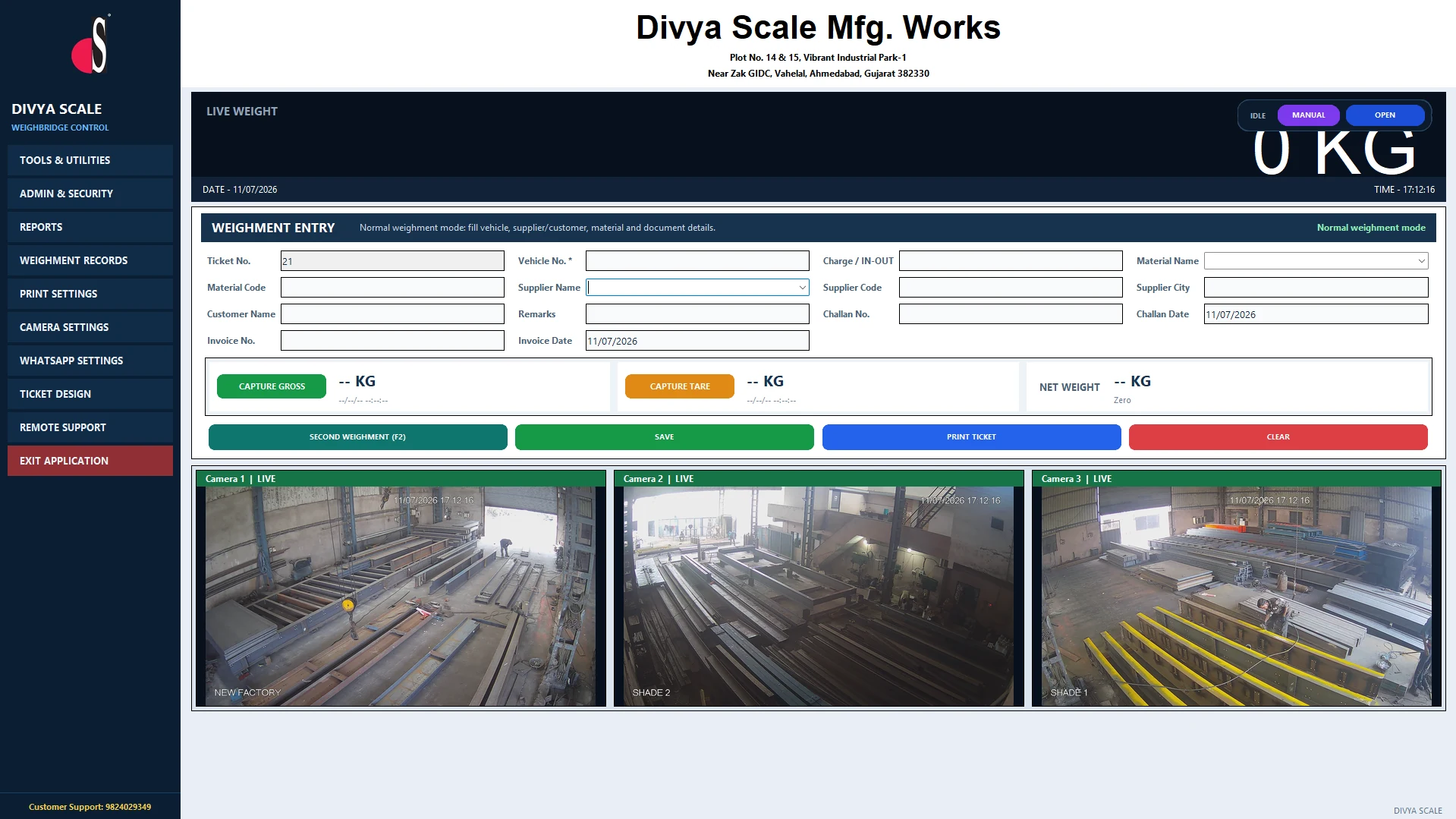
Task: Open Remote Support
Action: pos(90,427)
